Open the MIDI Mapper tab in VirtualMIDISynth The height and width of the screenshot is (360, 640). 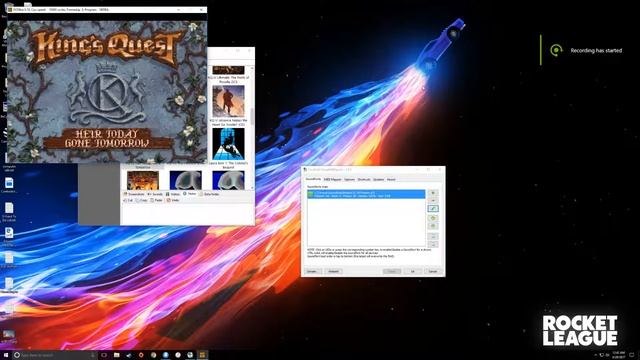(x=332, y=180)
